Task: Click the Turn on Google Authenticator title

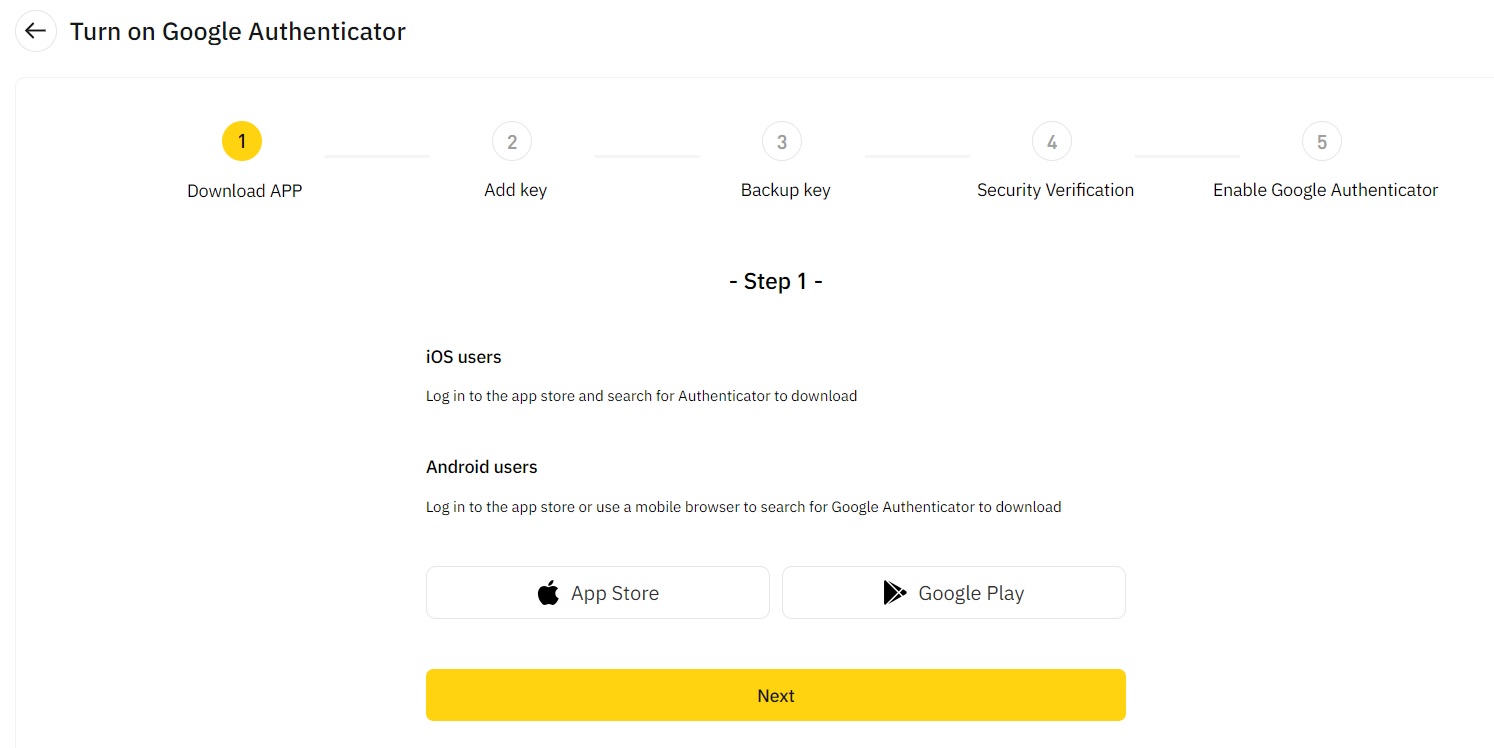Action: [x=237, y=31]
